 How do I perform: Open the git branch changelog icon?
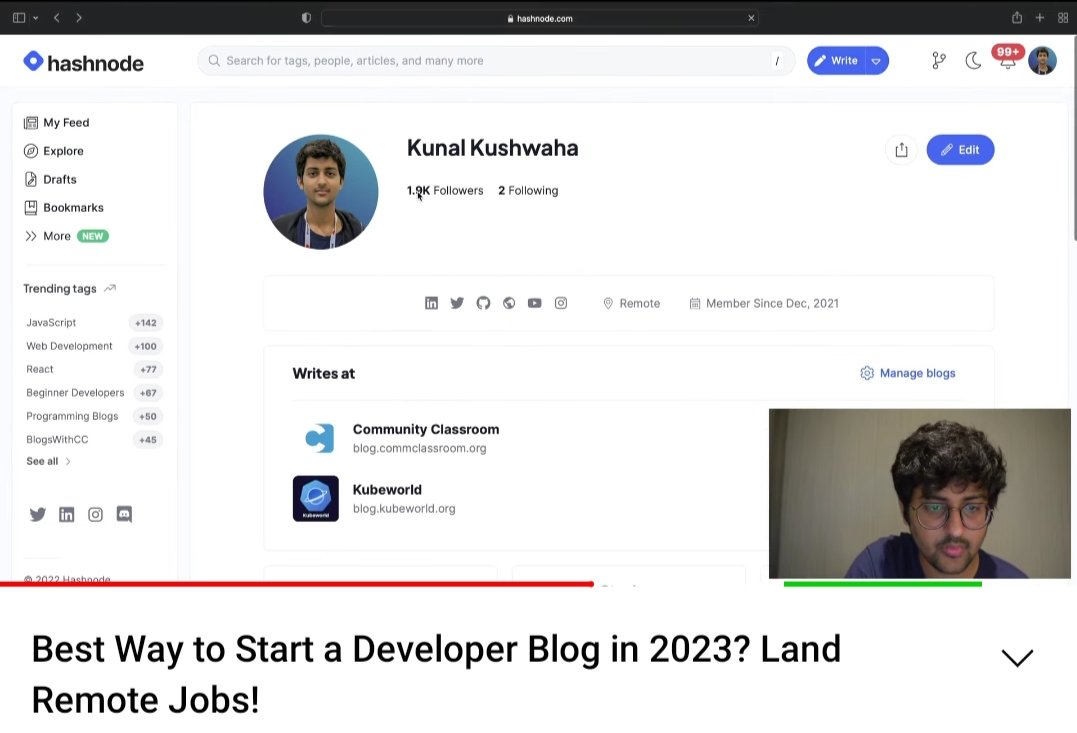tap(939, 60)
